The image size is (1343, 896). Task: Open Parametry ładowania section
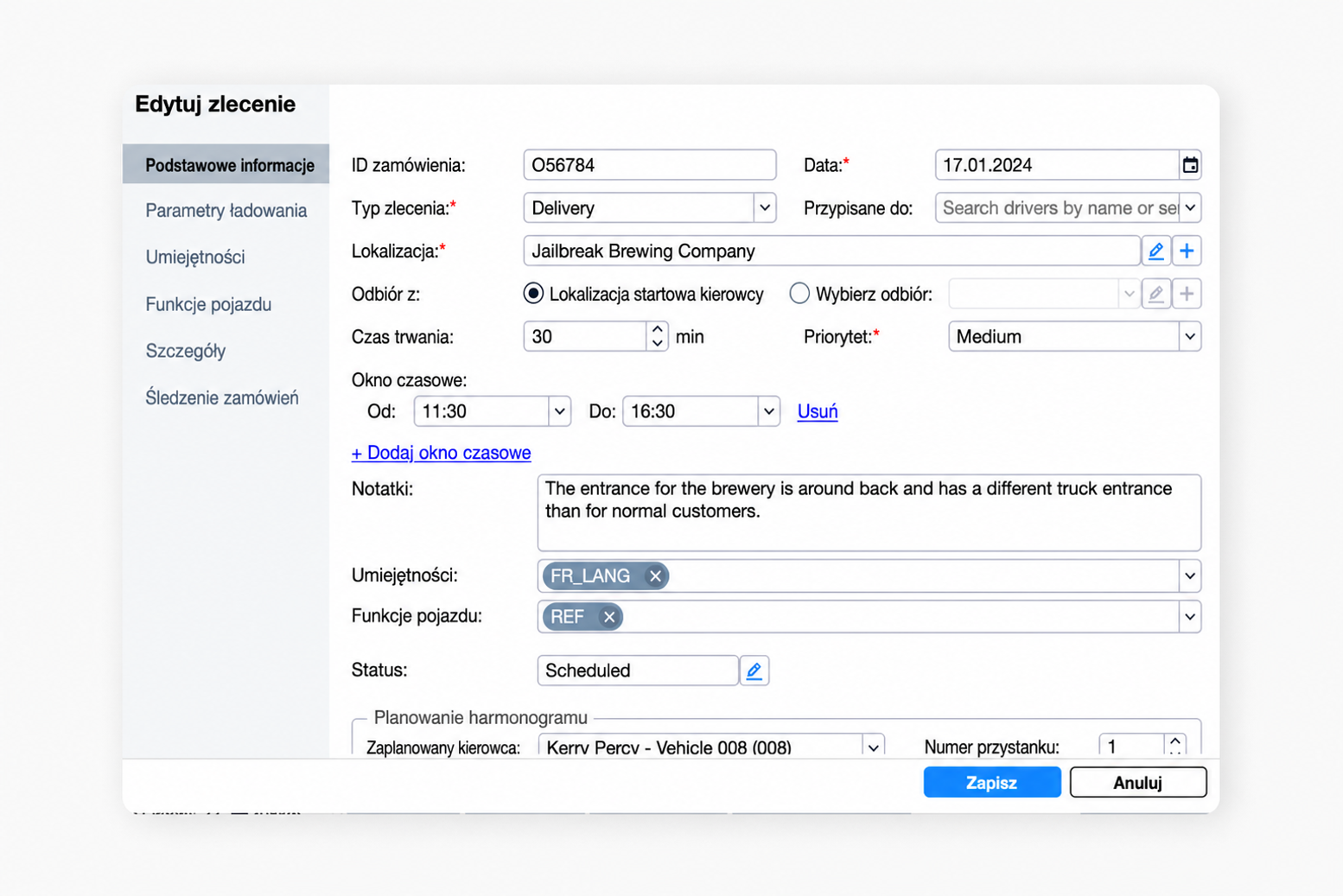[x=226, y=211]
